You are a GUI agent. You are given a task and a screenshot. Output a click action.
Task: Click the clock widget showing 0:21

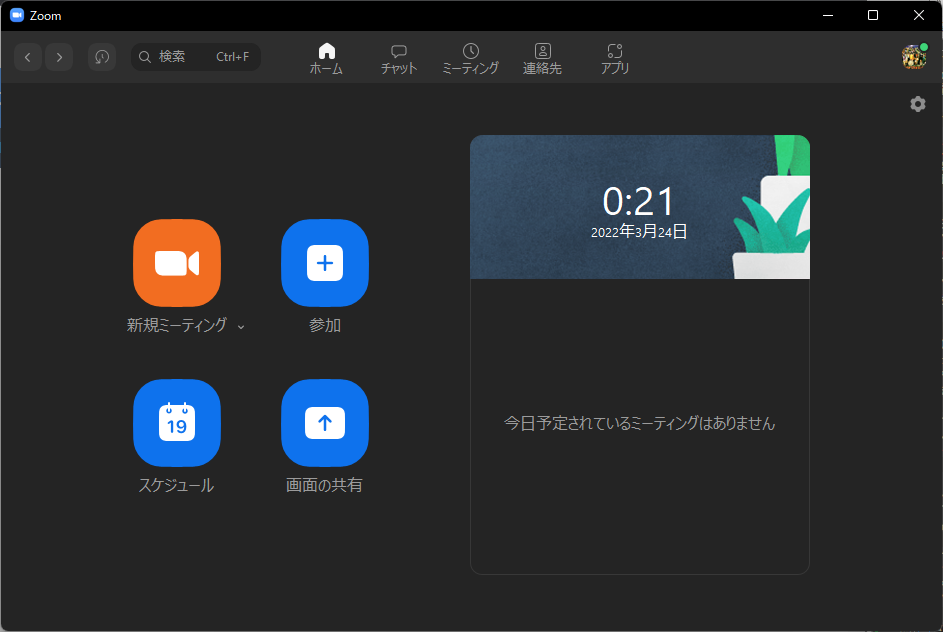(x=639, y=206)
